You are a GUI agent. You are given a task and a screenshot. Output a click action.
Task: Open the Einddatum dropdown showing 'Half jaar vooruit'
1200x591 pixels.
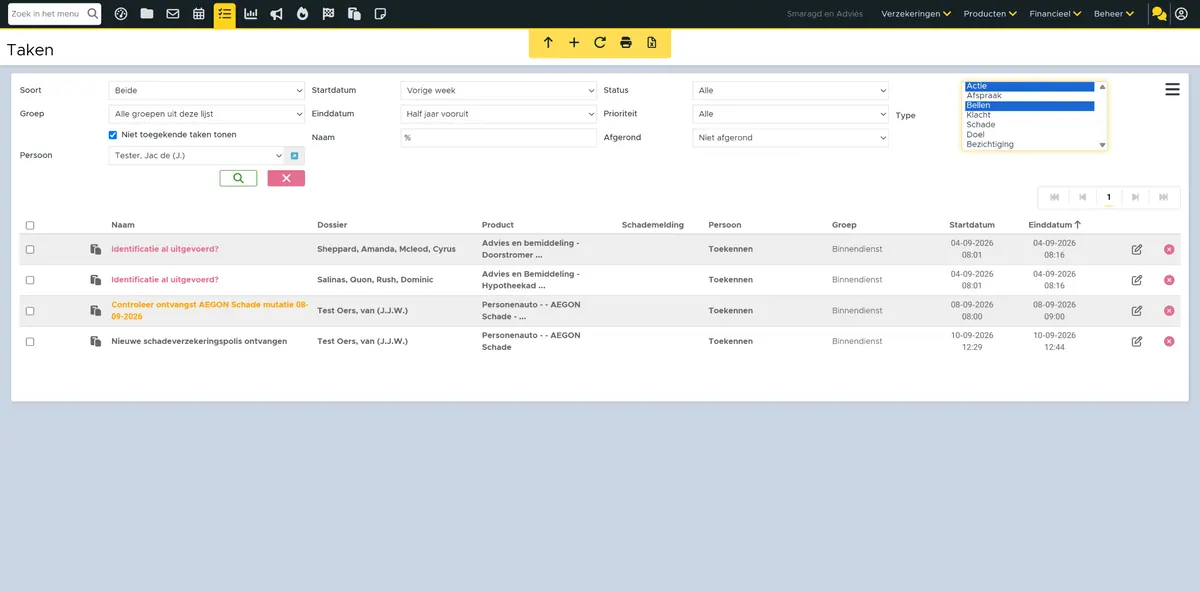[x=498, y=114]
